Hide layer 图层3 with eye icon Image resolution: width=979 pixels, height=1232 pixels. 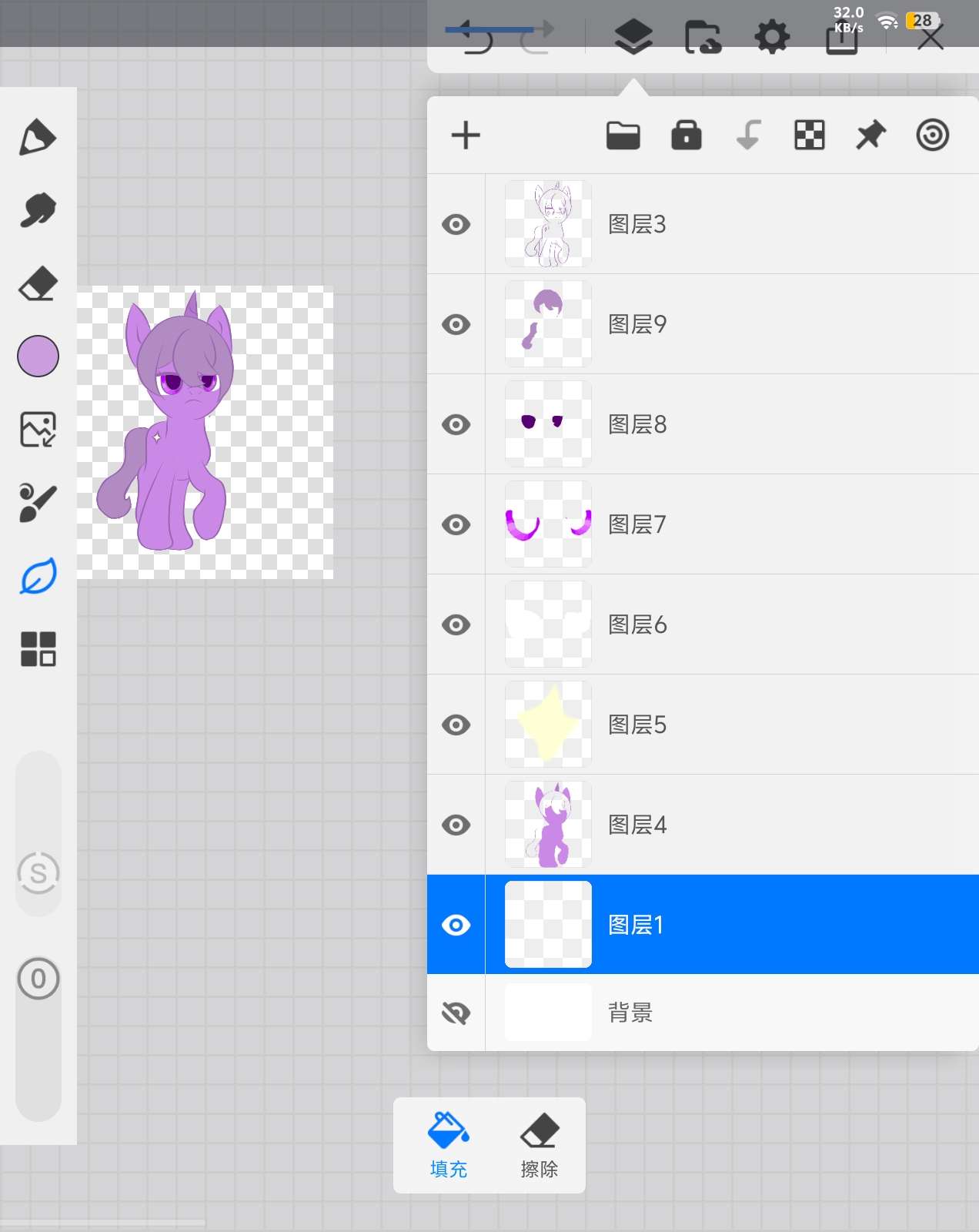[456, 224]
